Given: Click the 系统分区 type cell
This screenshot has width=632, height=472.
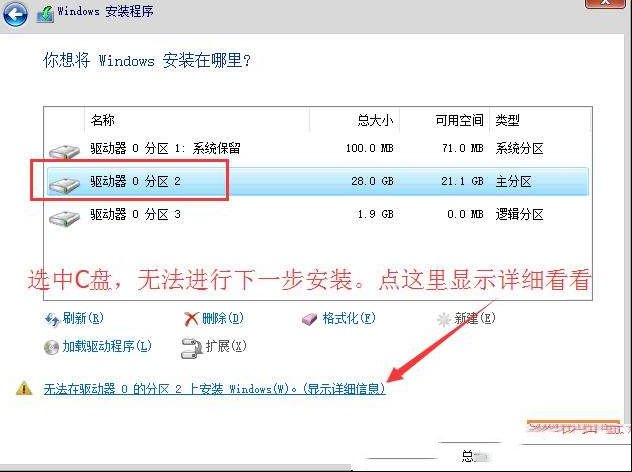Looking at the screenshot, I should [520, 148].
